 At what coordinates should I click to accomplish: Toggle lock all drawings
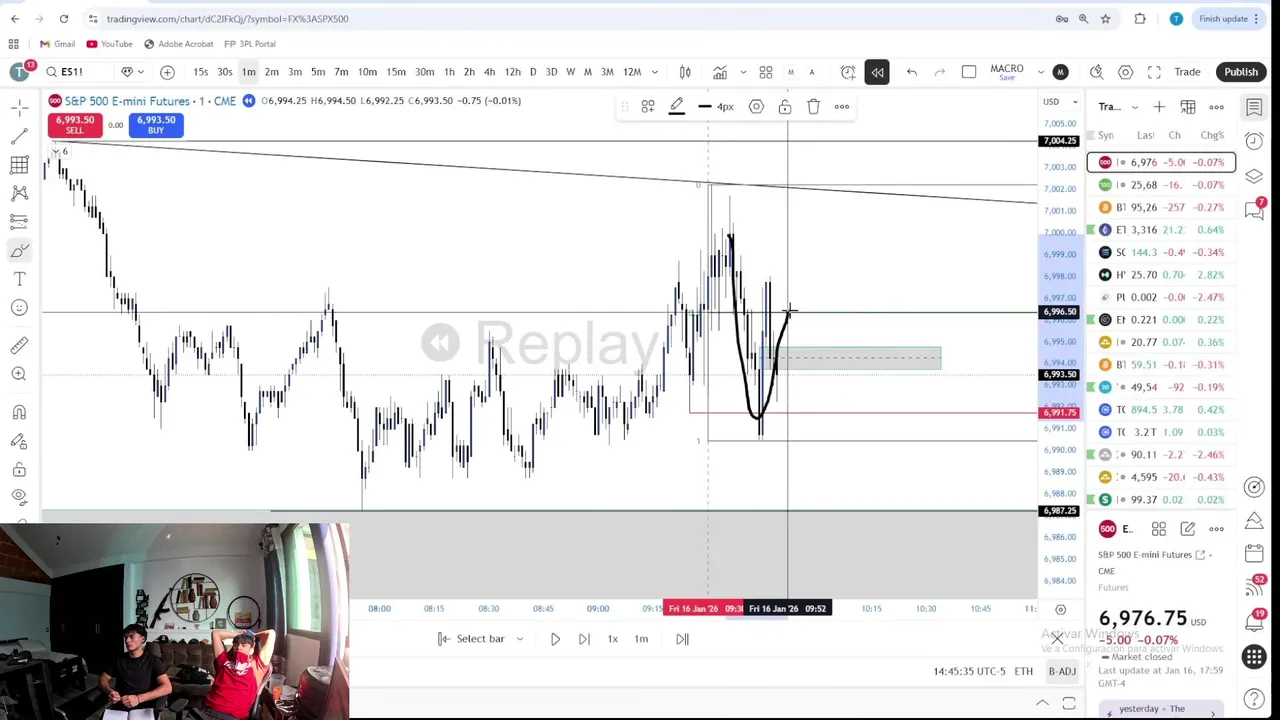19,469
